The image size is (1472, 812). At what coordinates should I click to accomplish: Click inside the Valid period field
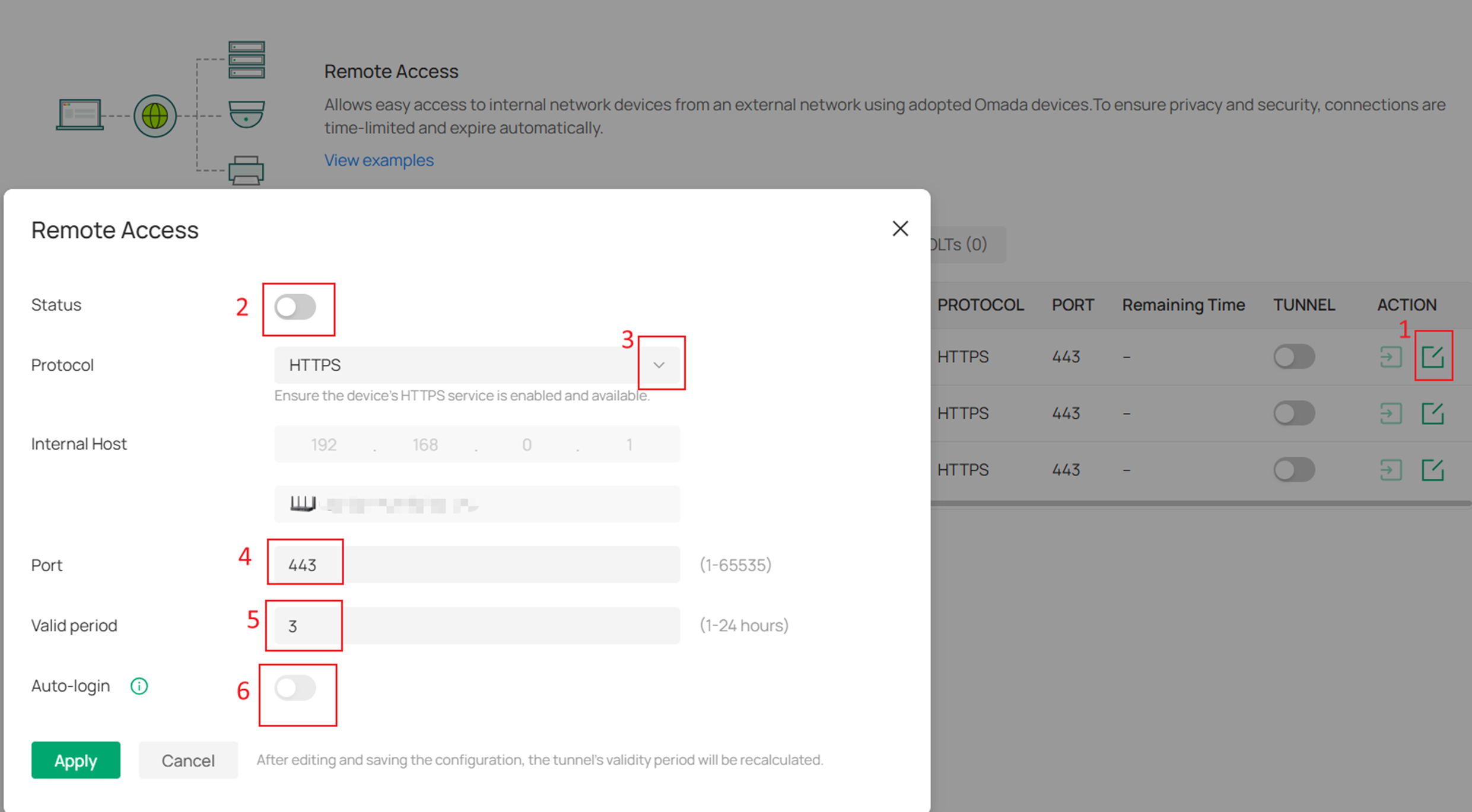304,625
